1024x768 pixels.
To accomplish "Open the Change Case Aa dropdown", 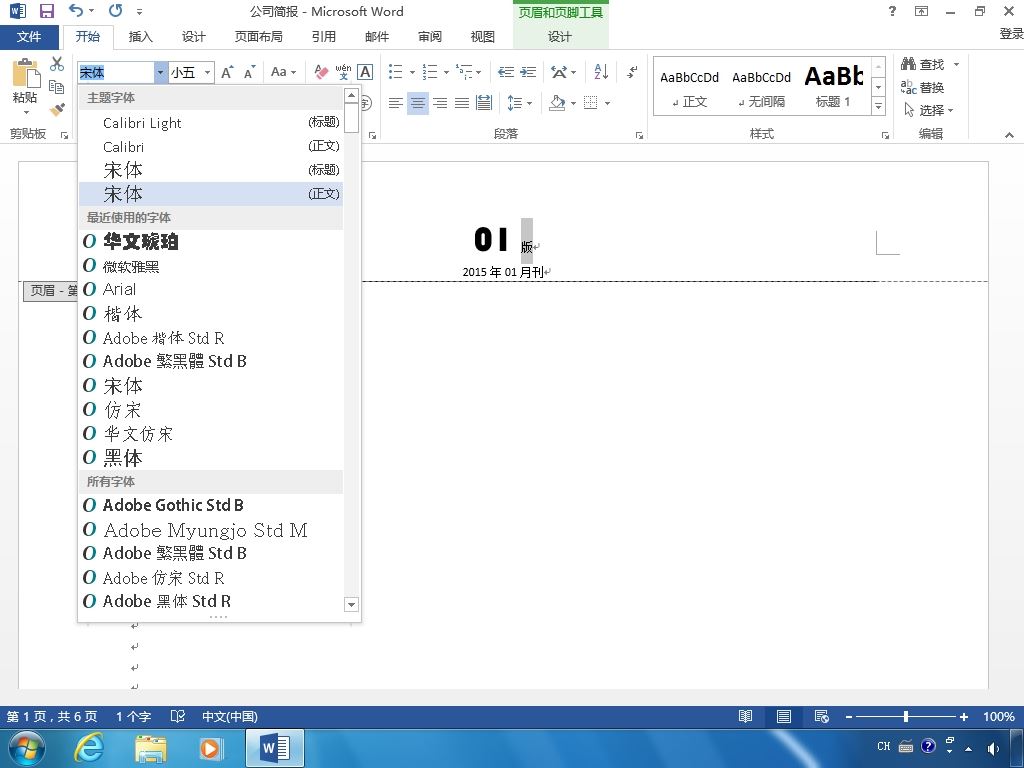I will 284,72.
